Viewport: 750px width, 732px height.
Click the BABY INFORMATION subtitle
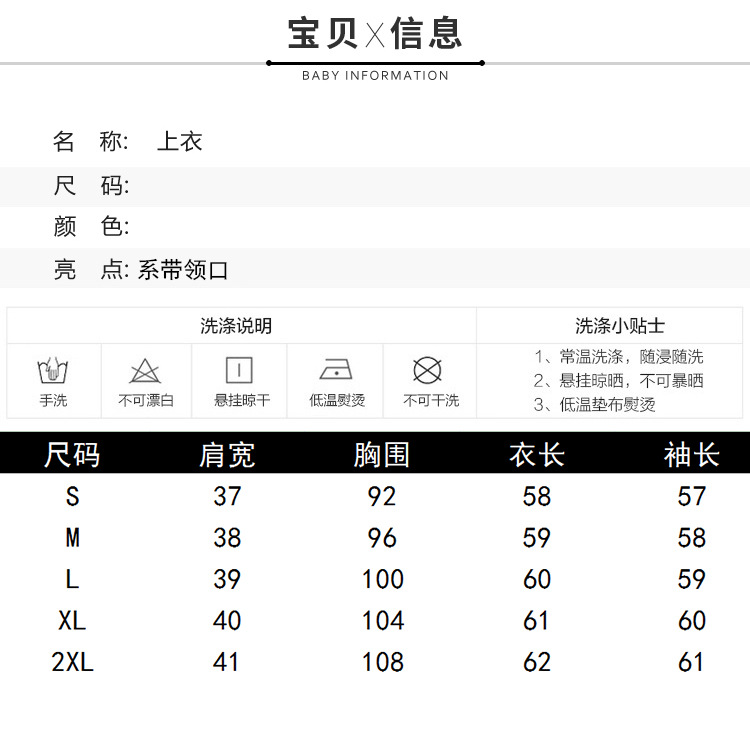375,76
